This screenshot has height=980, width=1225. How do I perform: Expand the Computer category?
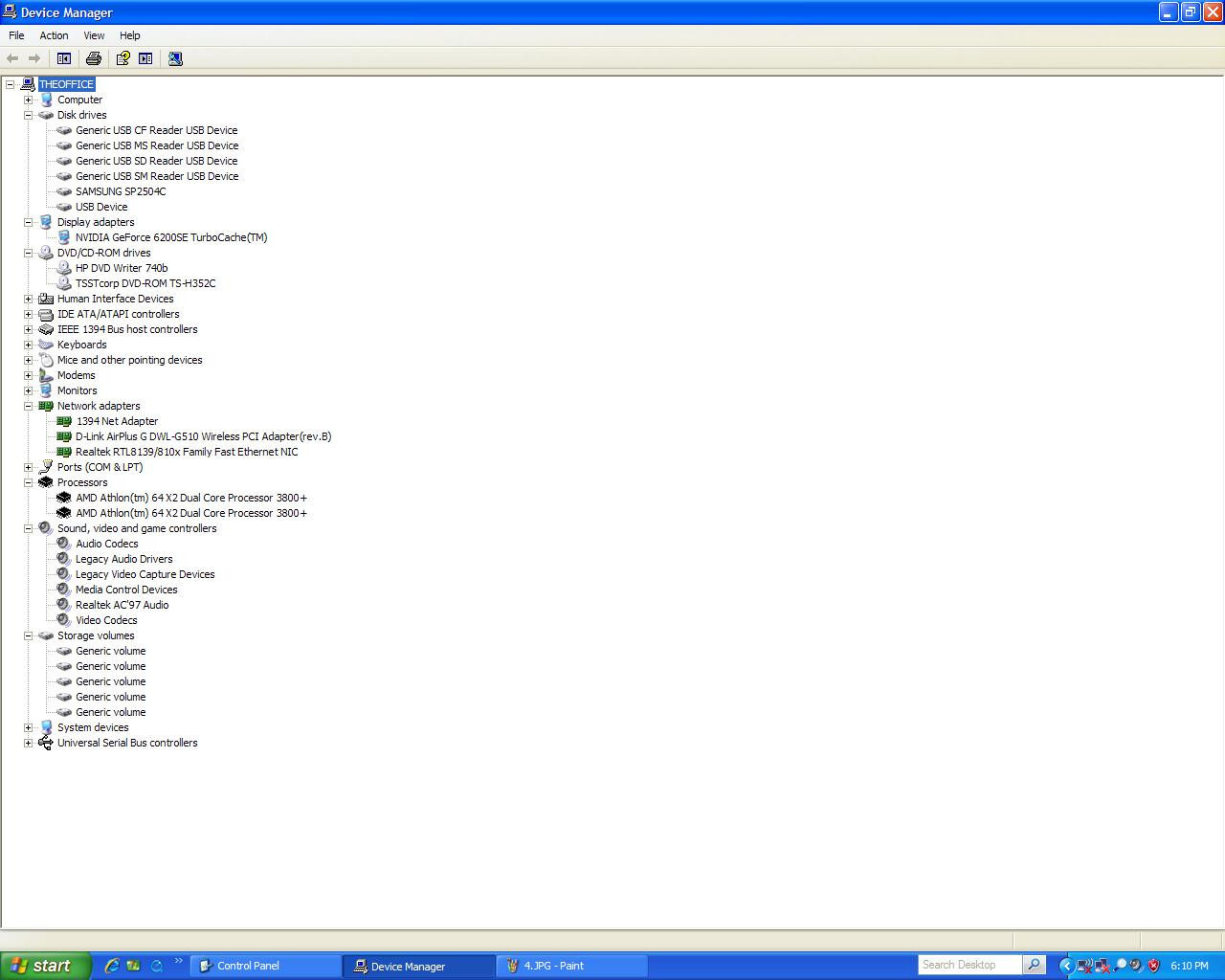[28, 100]
